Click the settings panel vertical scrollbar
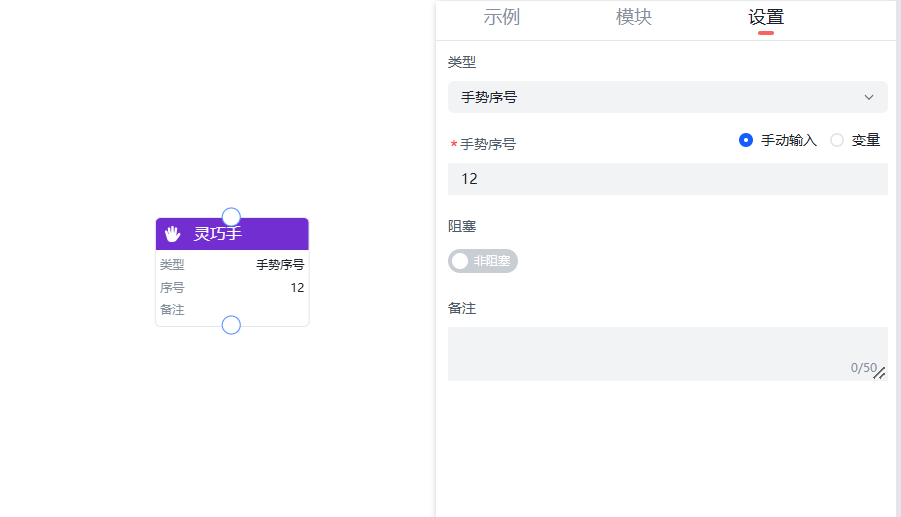The image size is (901, 517). click(x=897, y=250)
